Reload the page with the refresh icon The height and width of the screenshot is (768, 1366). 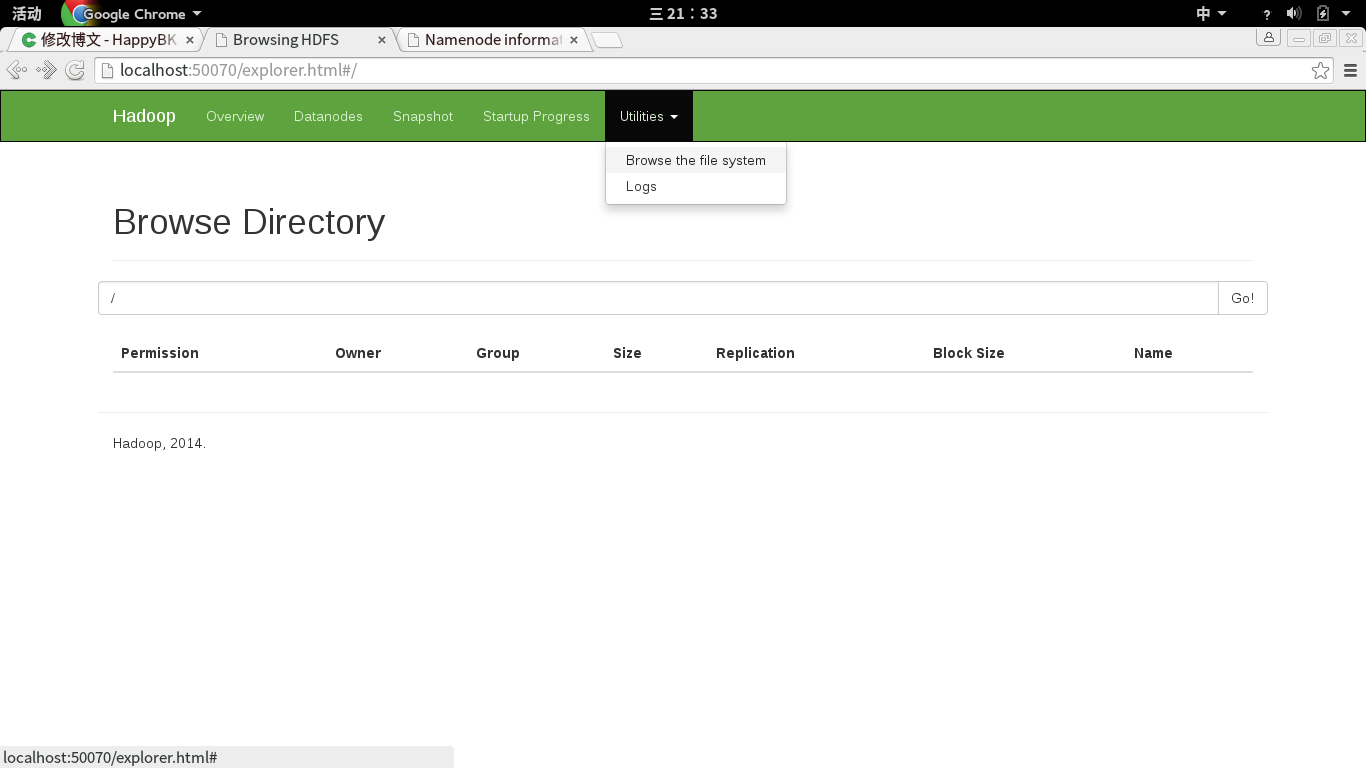(x=75, y=70)
